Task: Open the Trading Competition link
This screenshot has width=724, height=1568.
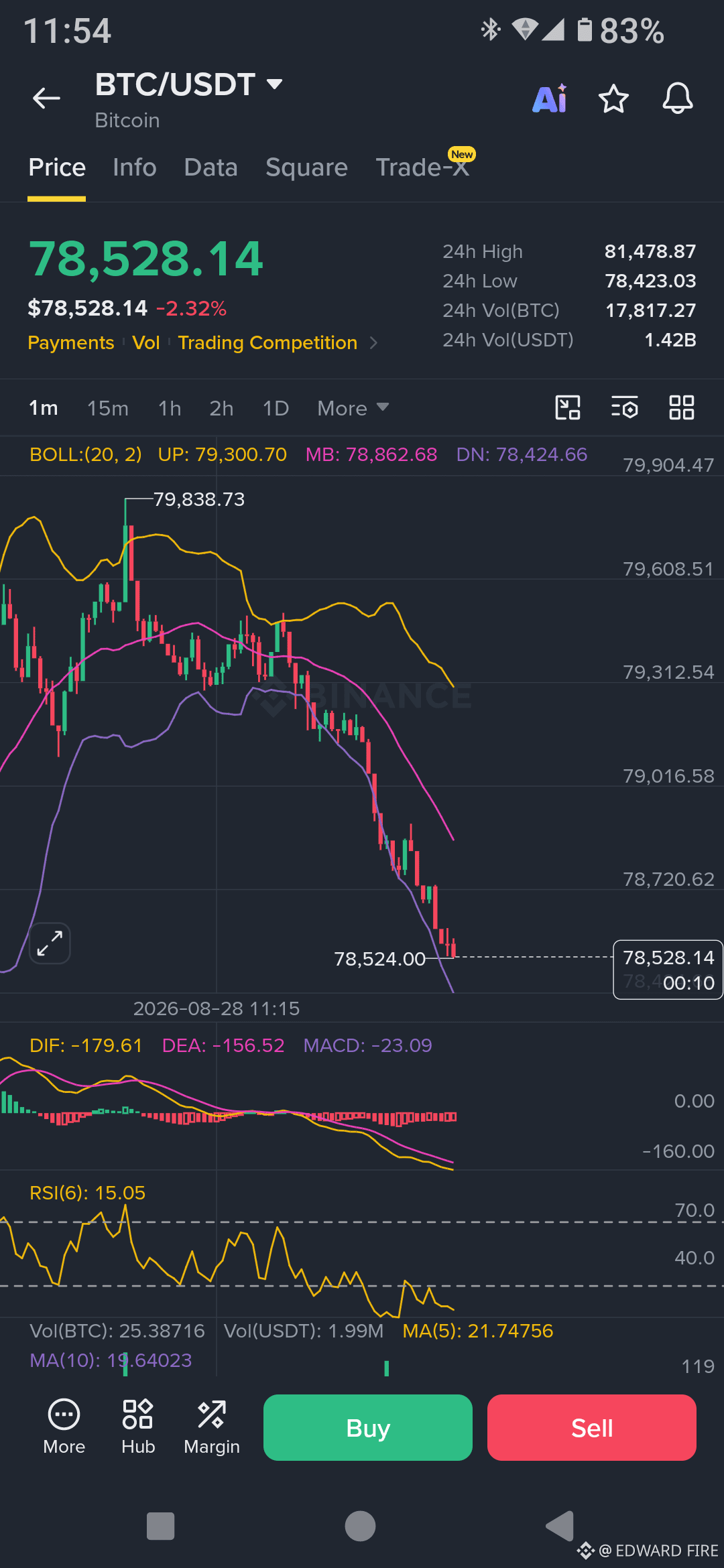Action: [267, 343]
